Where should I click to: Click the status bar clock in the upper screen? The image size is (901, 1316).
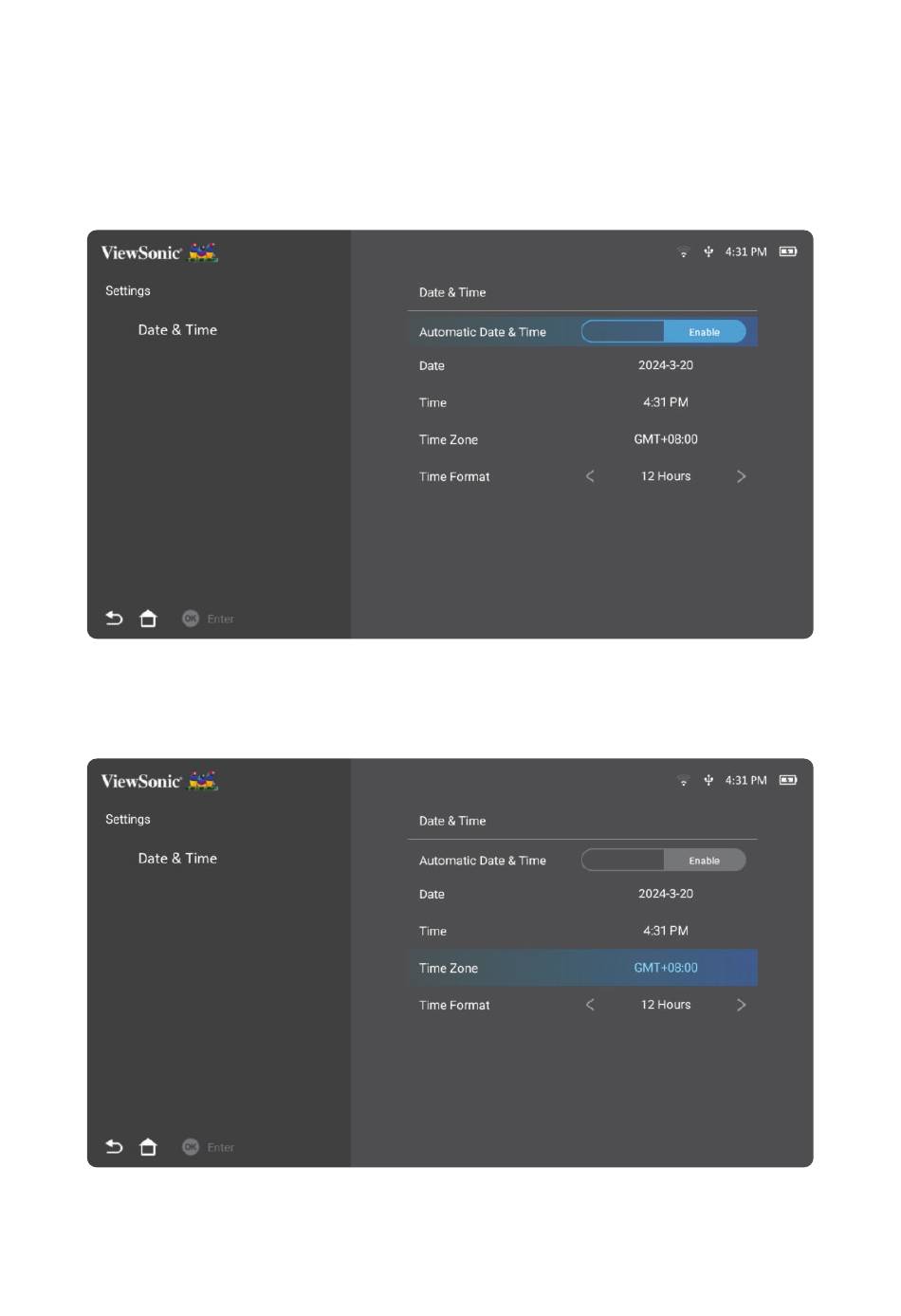coord(746,252)
